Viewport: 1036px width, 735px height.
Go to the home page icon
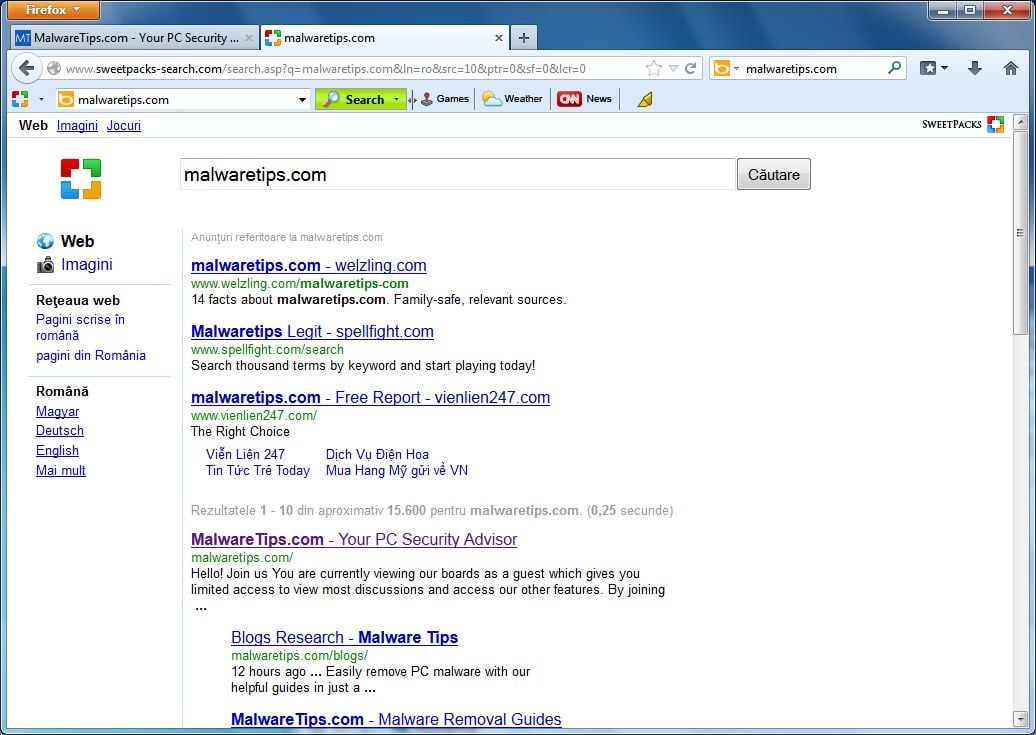point(1010,68)
